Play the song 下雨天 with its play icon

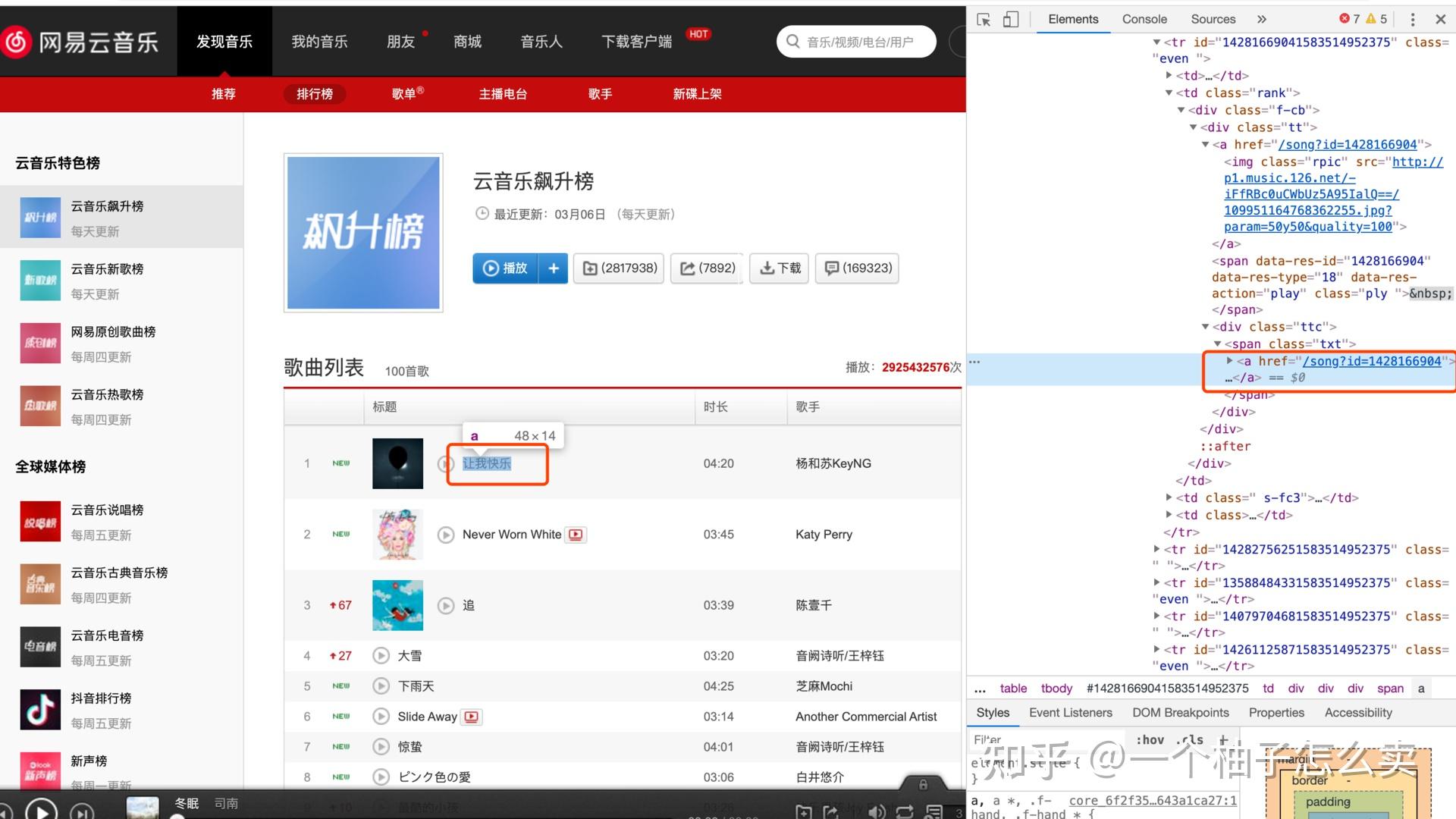tap(381, 686)
